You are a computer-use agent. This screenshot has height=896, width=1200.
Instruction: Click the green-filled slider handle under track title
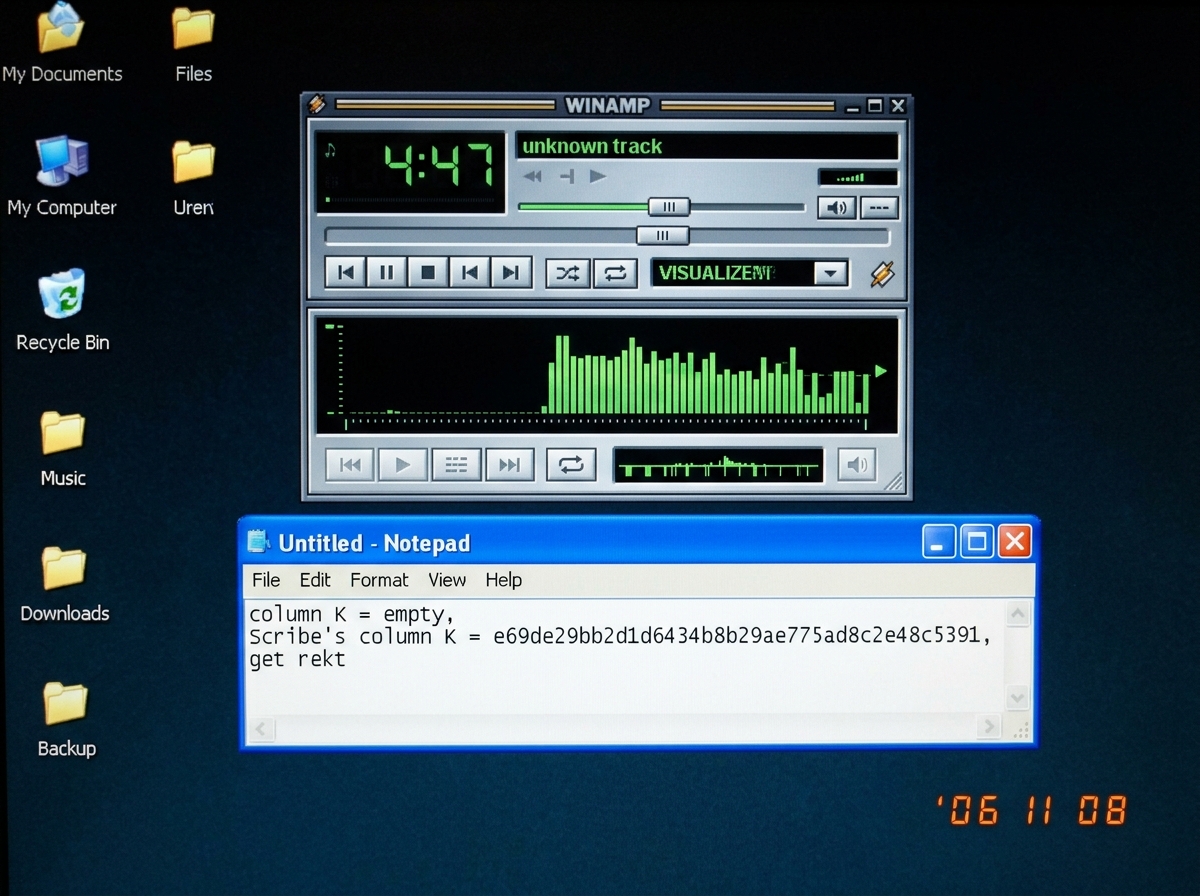669,207
